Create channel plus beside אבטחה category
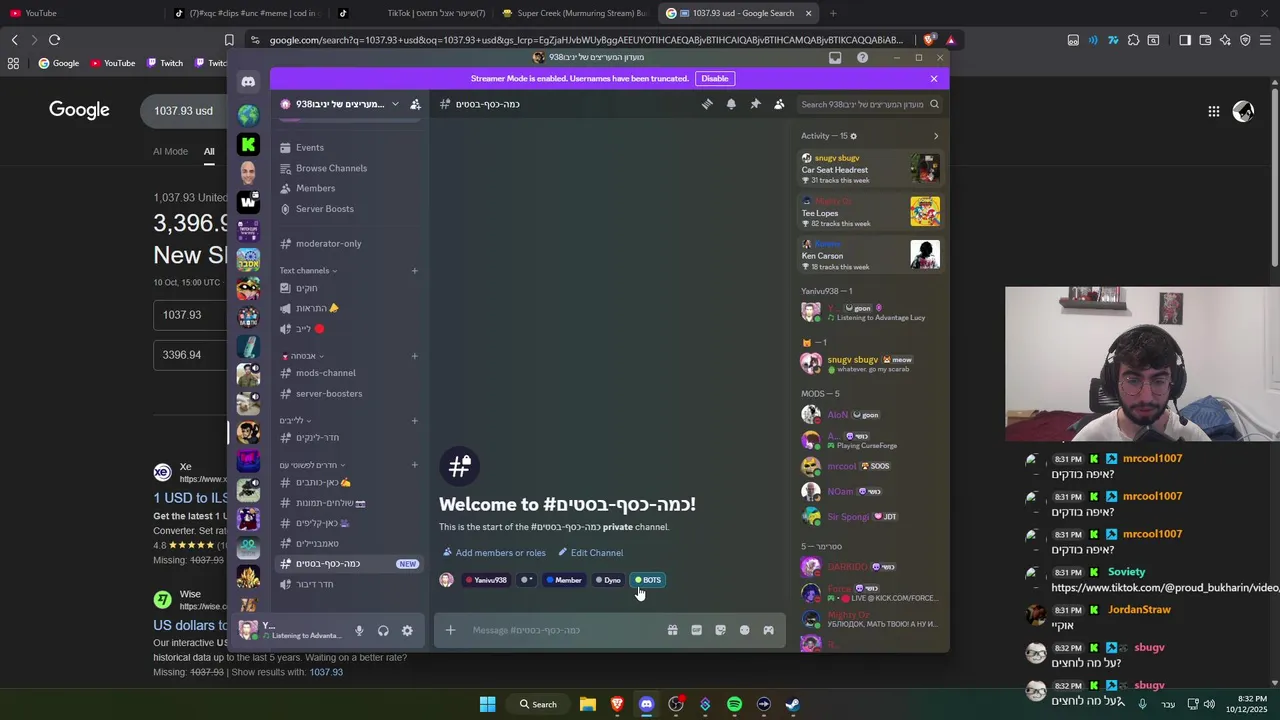1280x720 pixels. (415, 356)
